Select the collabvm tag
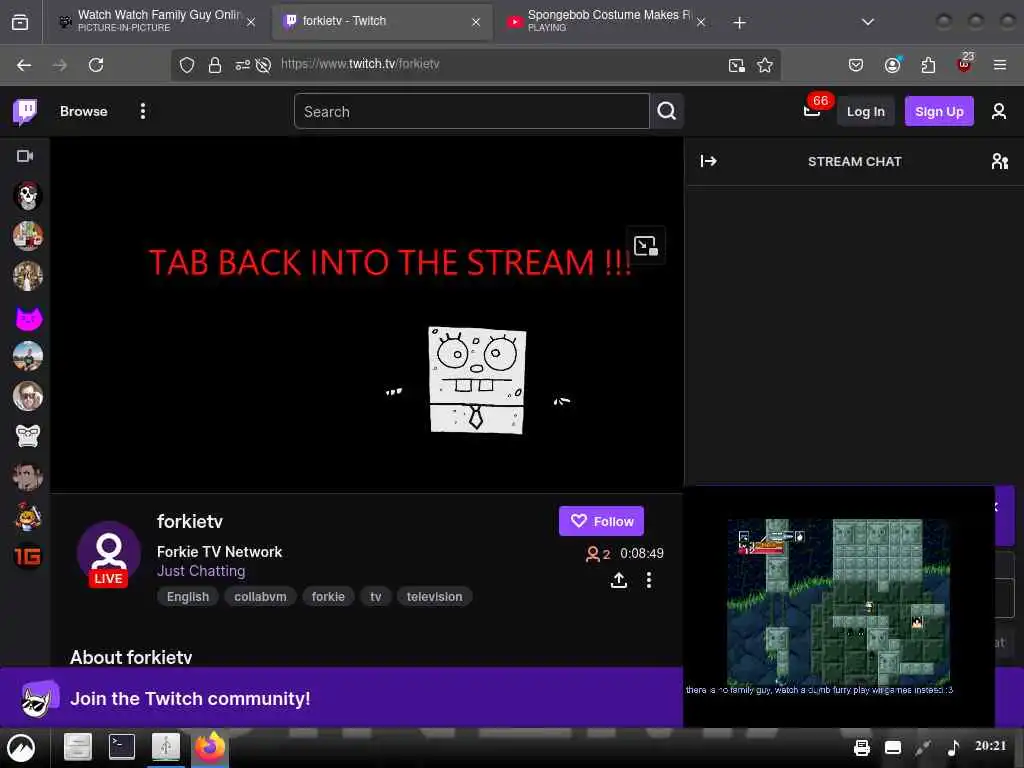Viewport: 1024px width, 768px height. point(260,597)
